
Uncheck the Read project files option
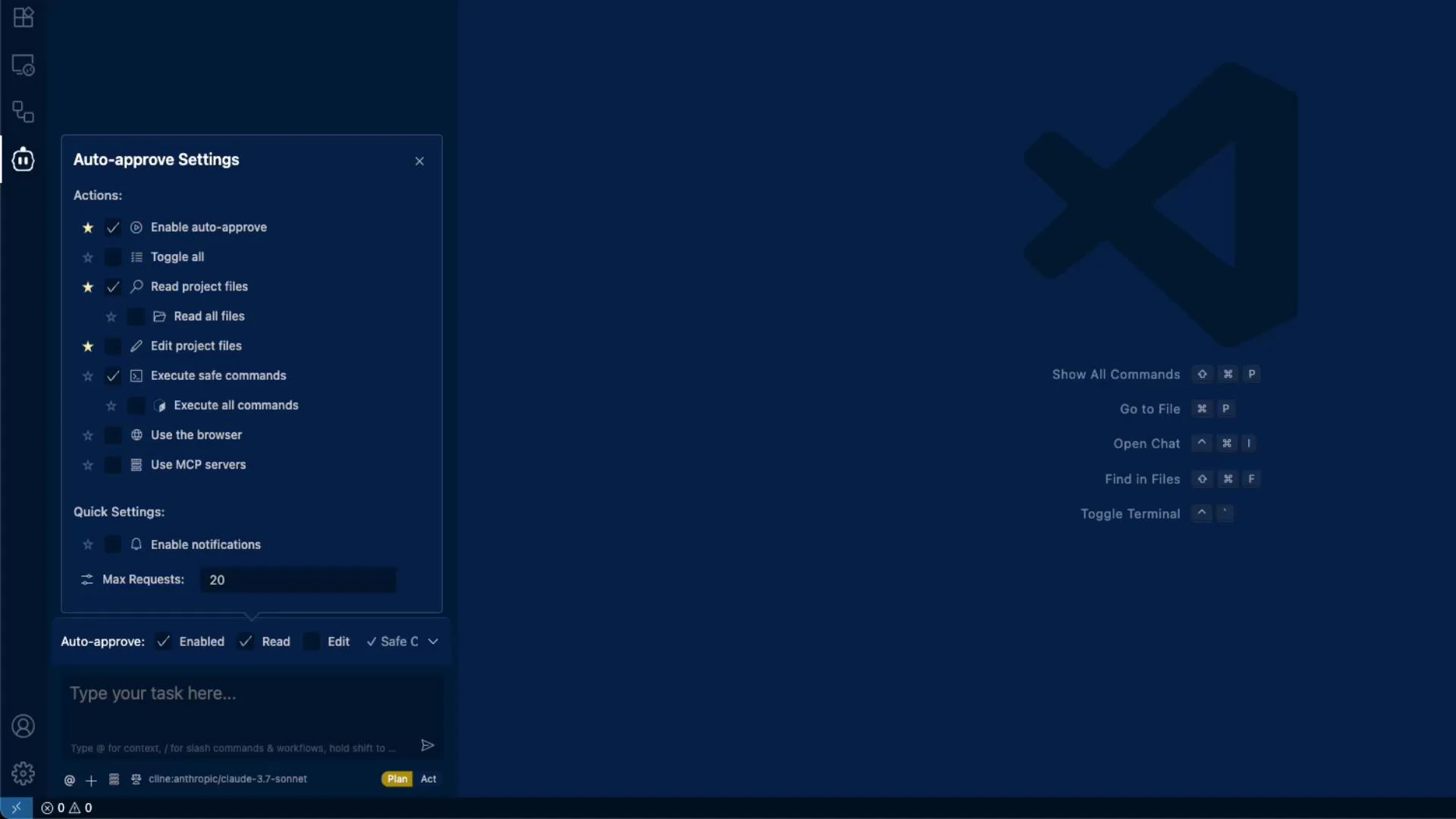112,287
